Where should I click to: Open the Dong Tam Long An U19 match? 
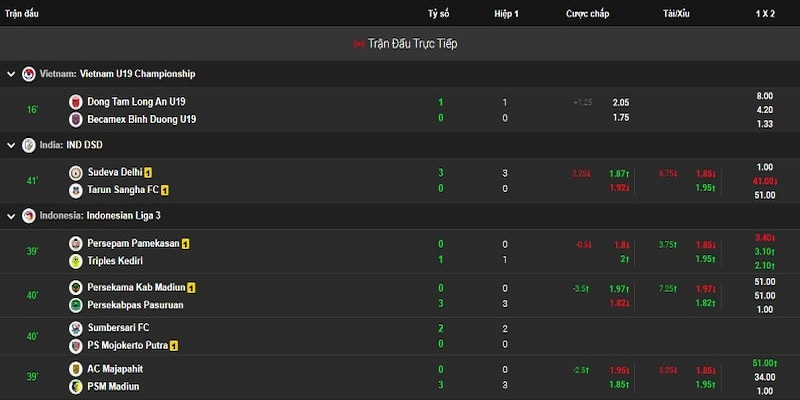tap(136, 102)
